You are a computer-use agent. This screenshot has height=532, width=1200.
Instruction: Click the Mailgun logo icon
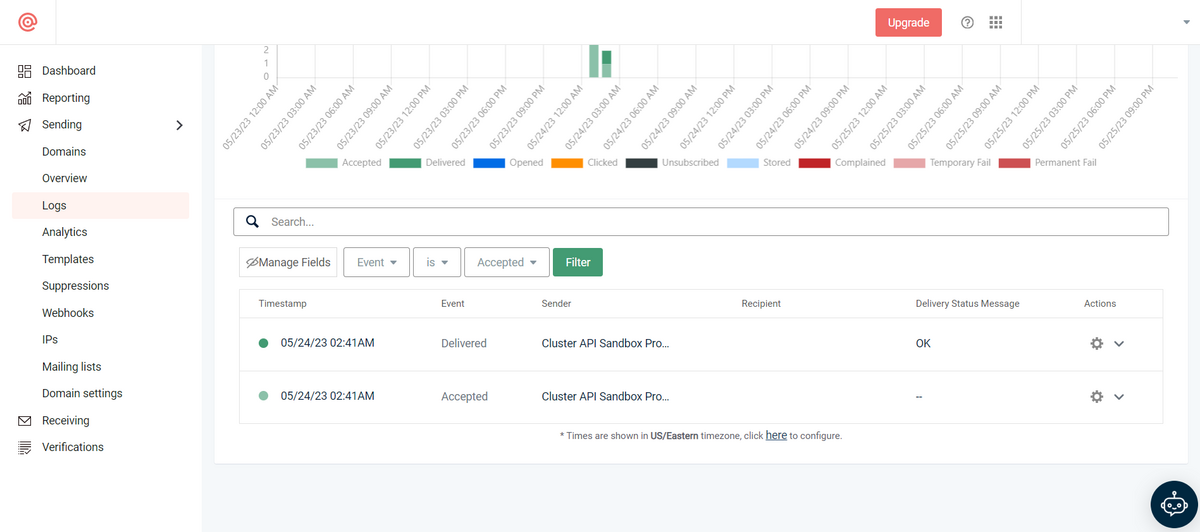click(x=27, y=22)
